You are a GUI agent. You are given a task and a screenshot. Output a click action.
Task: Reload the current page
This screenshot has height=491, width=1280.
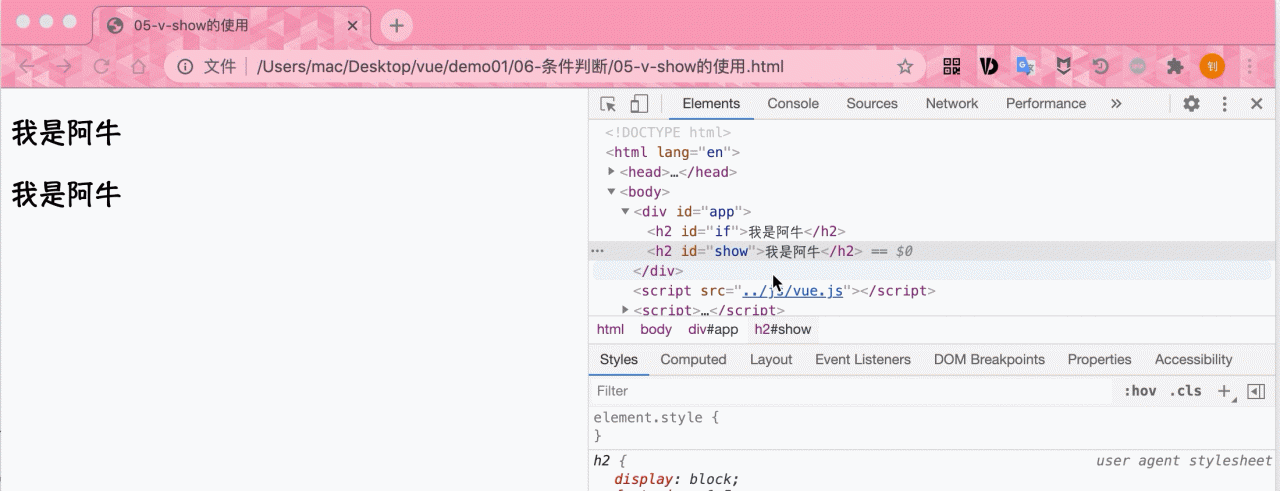(101, 67)
